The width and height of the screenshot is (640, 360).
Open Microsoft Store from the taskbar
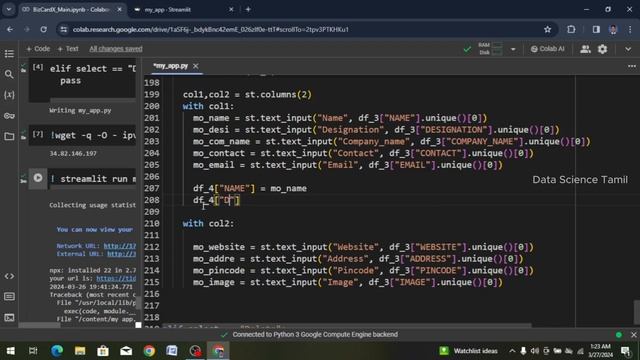coord(103,351)
